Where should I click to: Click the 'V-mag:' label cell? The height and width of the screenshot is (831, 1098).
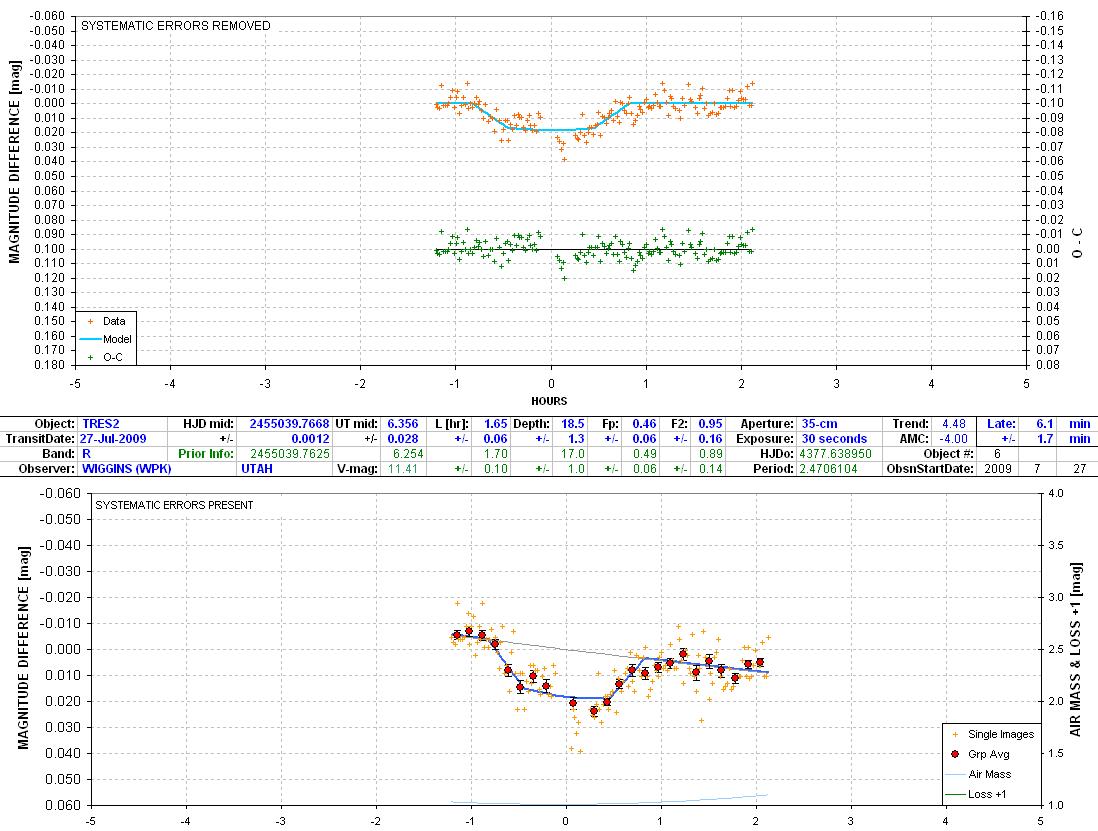pyautogui.click(x=357, y=468)
